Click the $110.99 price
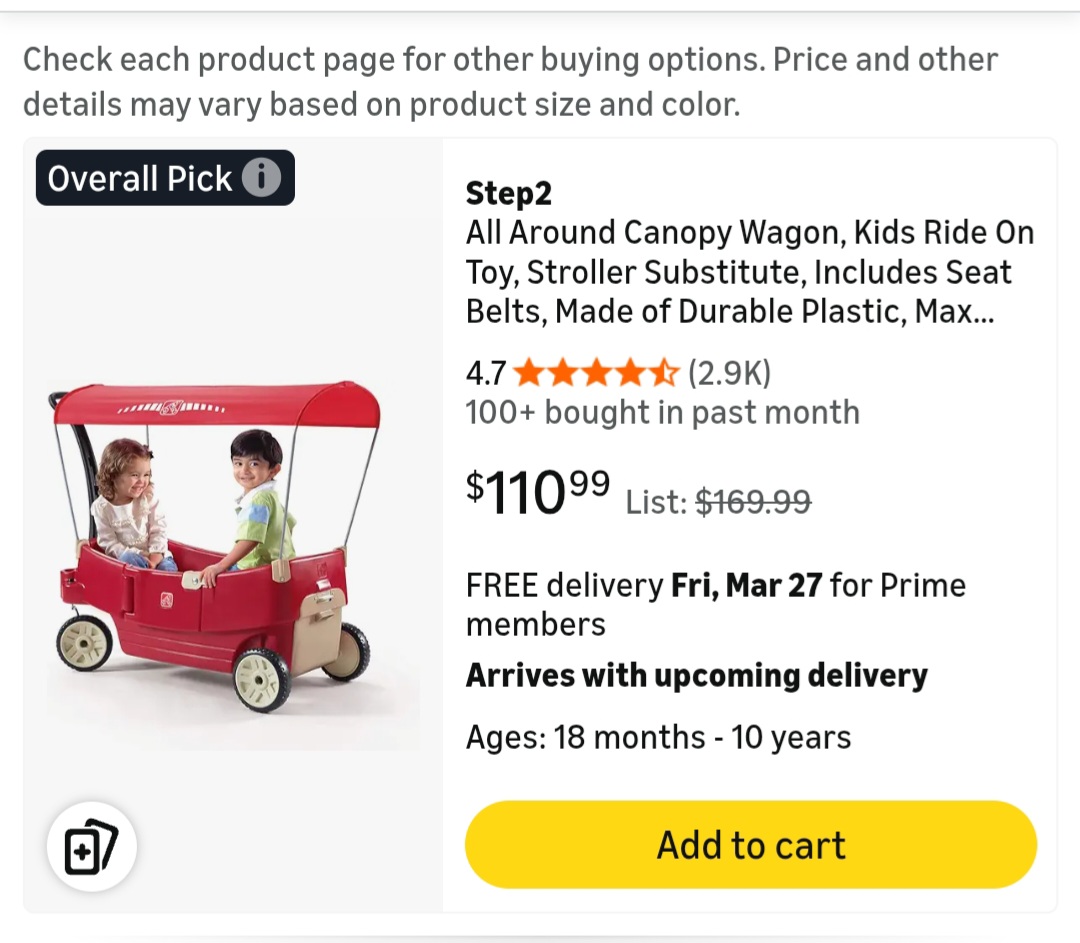Viewport: 1080px width, 943px height. click(538, 491)
